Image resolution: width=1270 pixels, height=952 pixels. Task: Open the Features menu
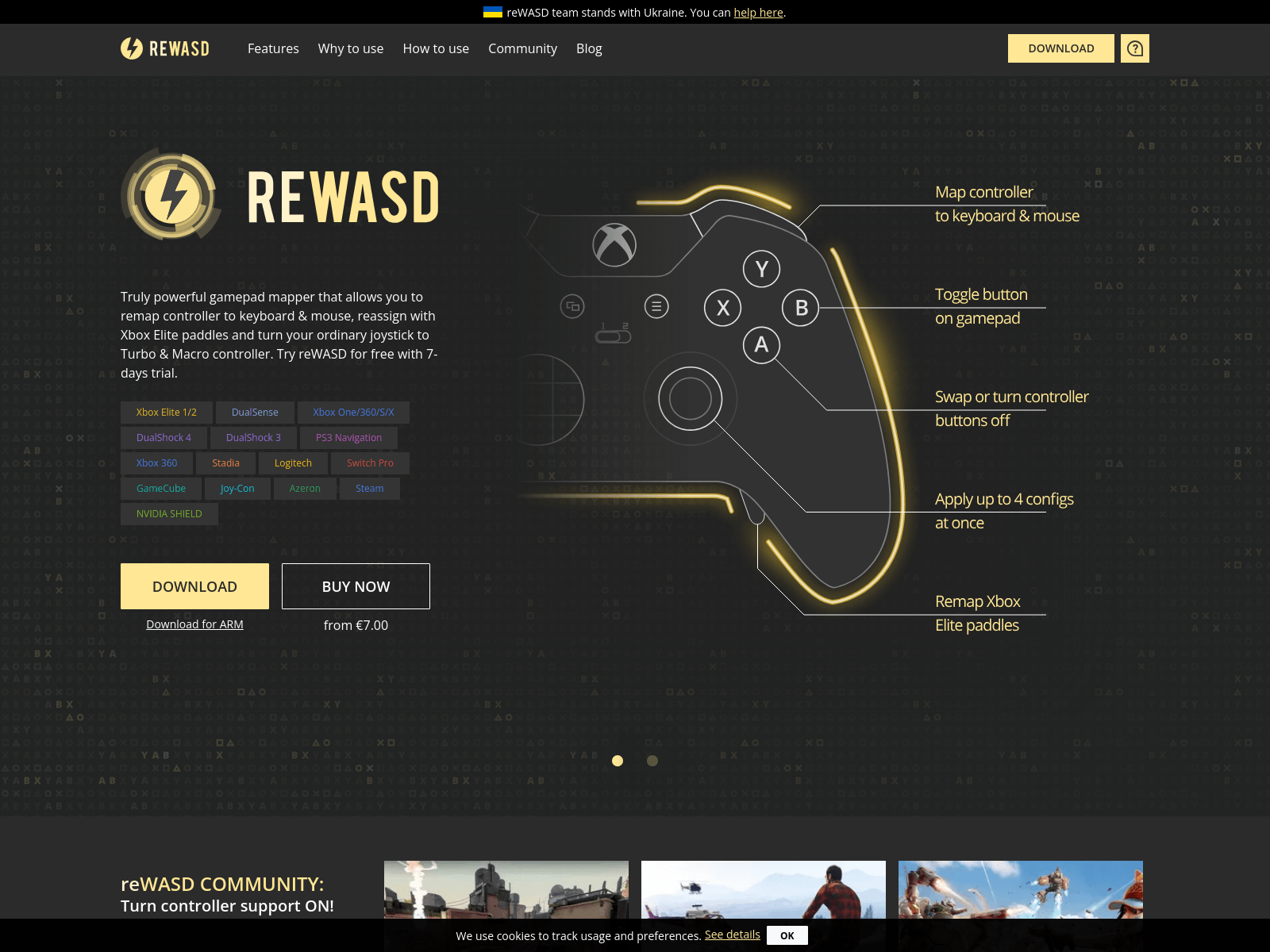point(273,48)
